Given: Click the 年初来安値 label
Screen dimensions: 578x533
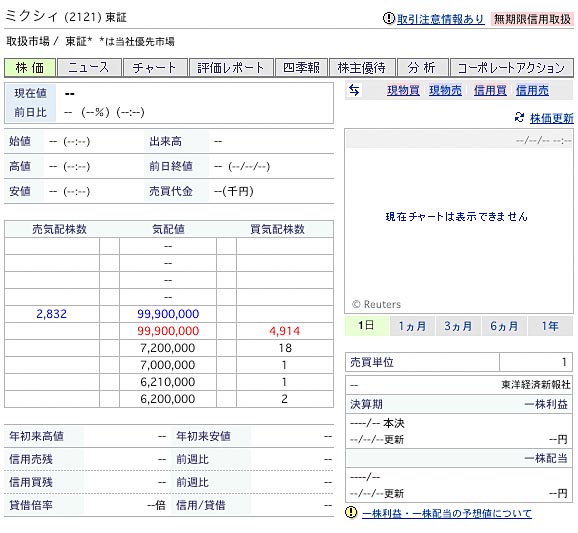Looking at the screenshot, I should click(203, 436).
